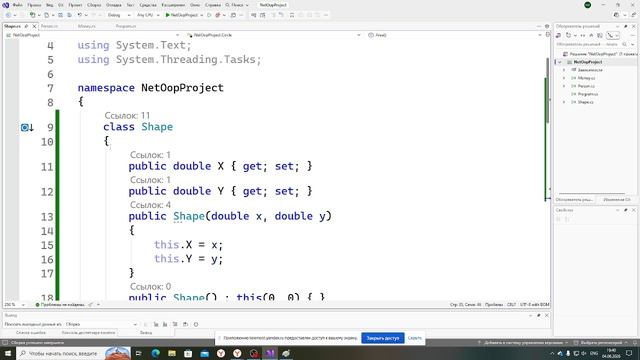640x360 pixels.
Task: Switch to the Обозреватель решений bottom tab
Action: (x=574, y=200)
